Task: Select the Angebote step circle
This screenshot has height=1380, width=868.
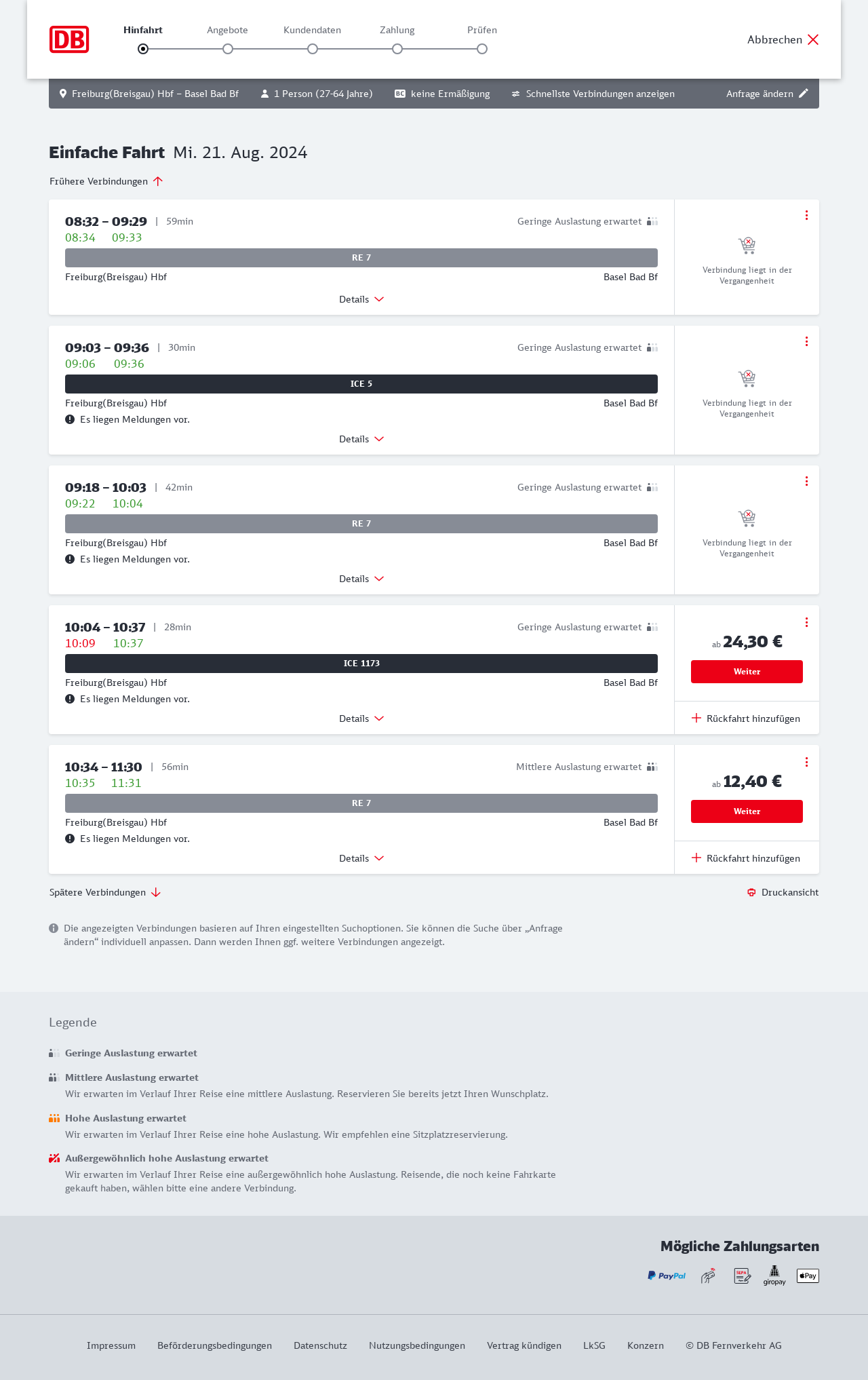Action: coord(228,49)
